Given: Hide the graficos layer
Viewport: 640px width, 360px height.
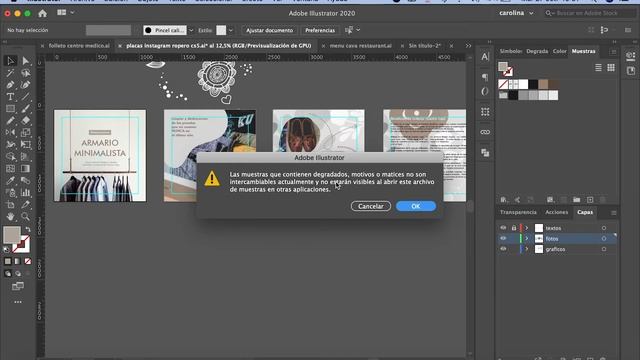Looking at the screenshot, I should click(503, 249).
